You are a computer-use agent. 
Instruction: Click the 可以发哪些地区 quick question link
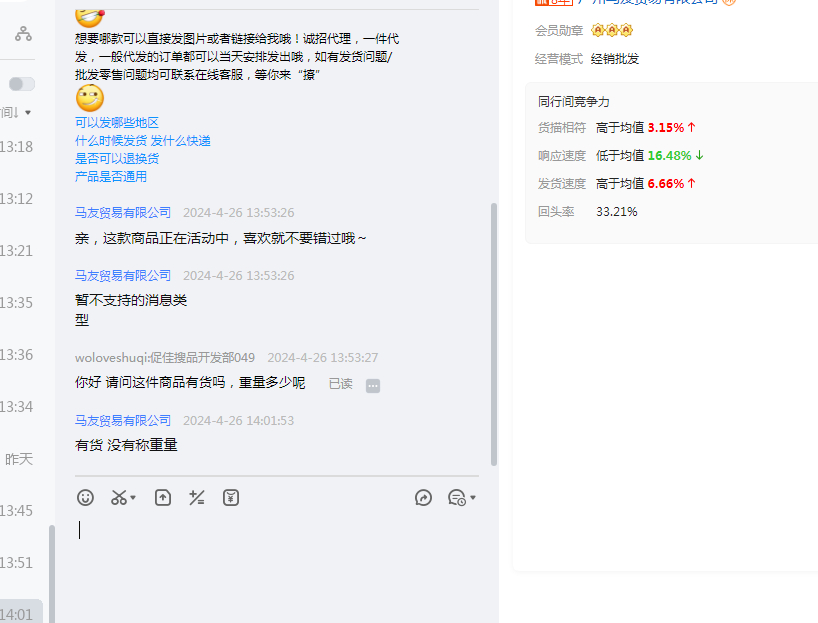pos(117,122)
